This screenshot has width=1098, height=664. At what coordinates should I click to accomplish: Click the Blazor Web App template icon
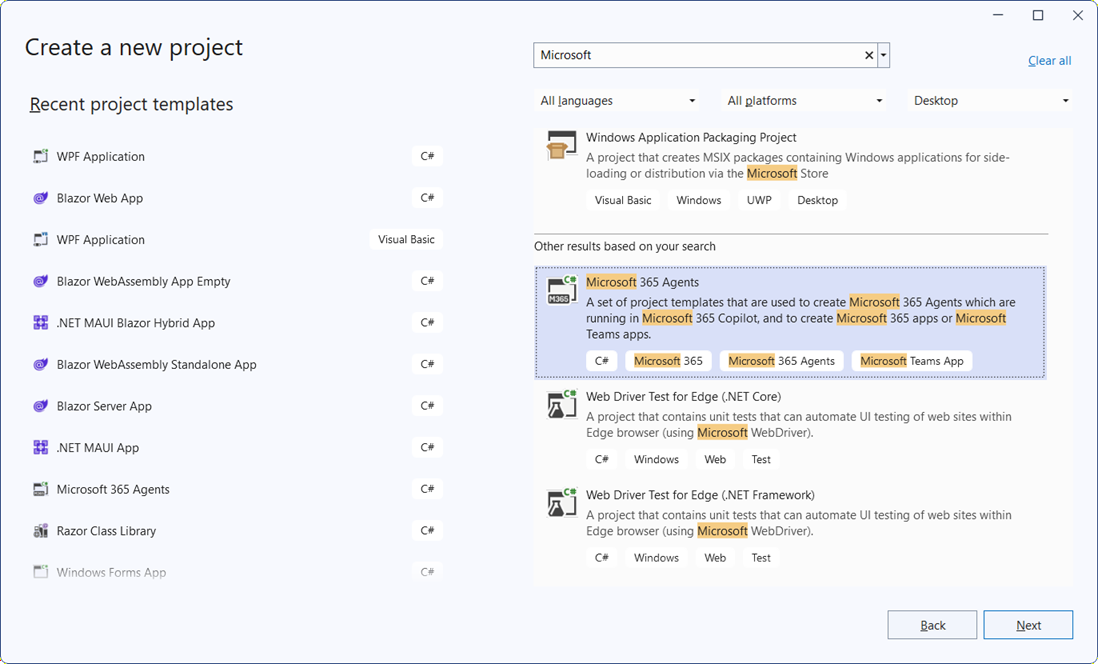(40, 198)
